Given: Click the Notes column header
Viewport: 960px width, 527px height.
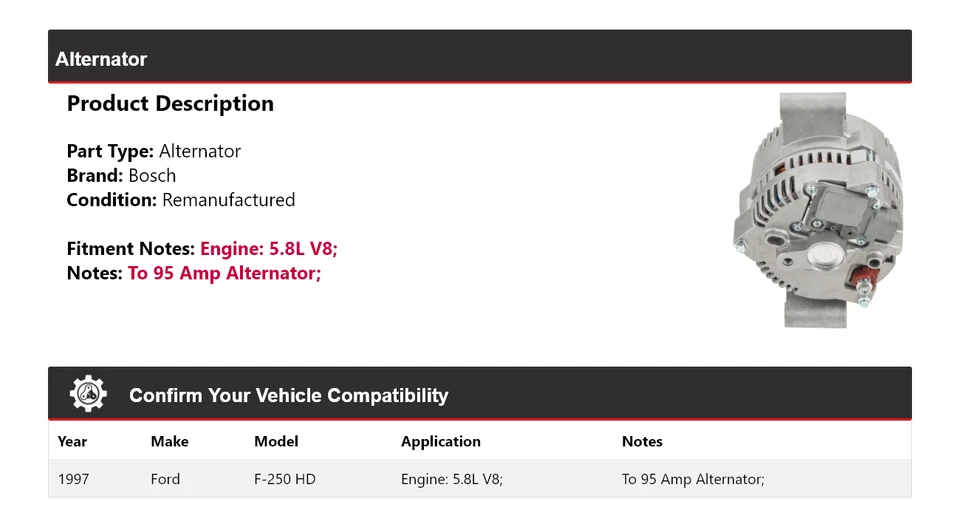Looking at the screenshot, I should click(642, 441).
